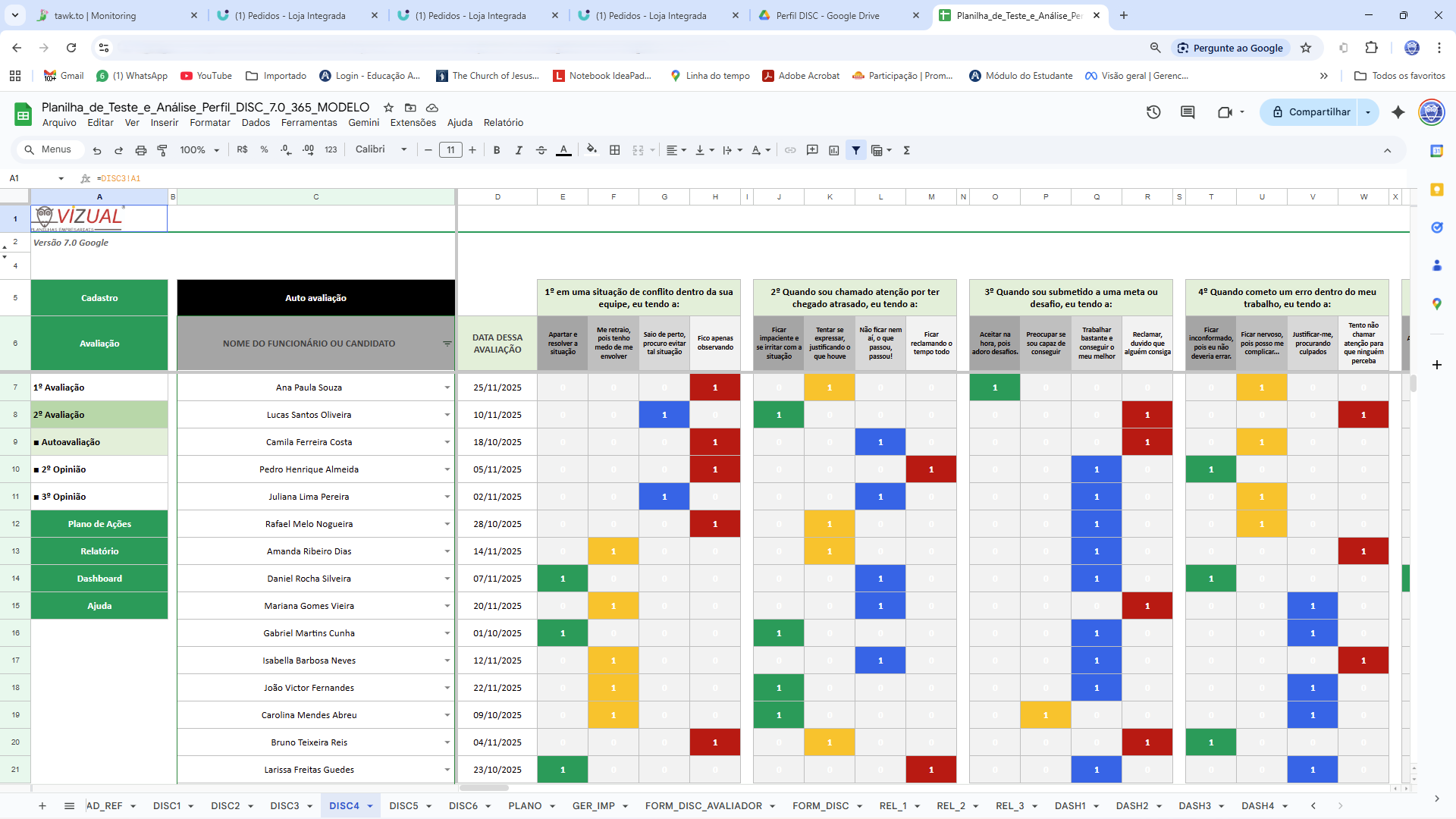
Task: Open the functions (sigma) icon
Action: 906,150
